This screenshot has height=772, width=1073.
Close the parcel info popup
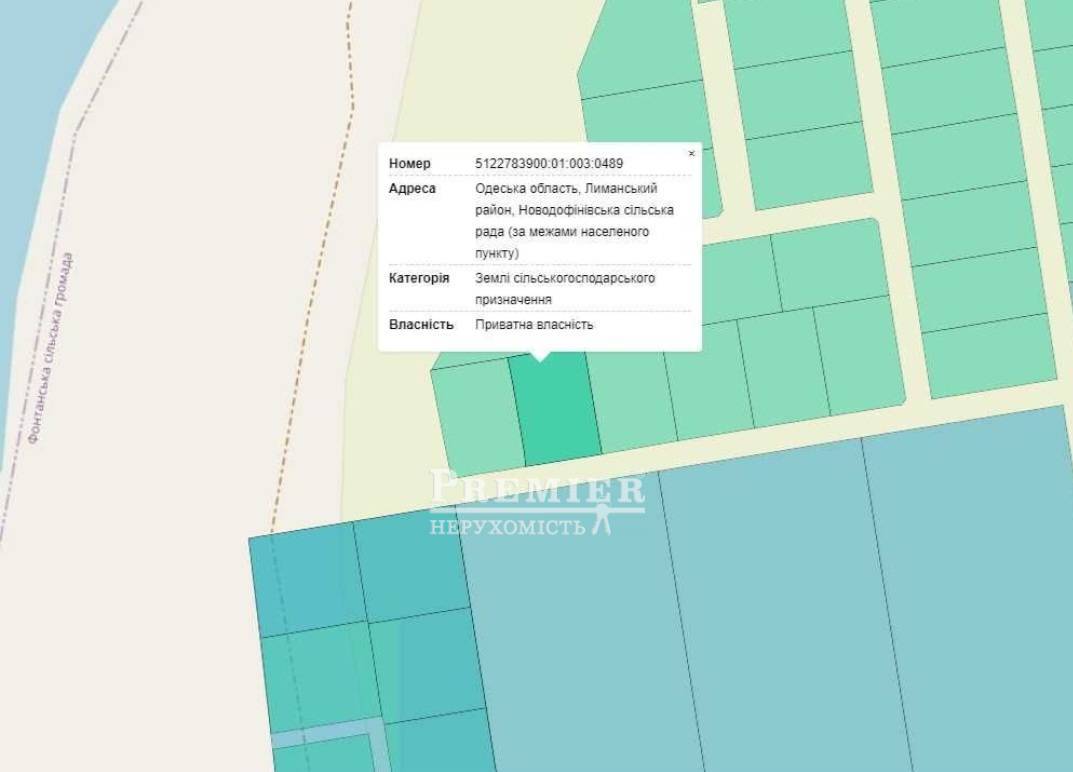tap(691, 154)
